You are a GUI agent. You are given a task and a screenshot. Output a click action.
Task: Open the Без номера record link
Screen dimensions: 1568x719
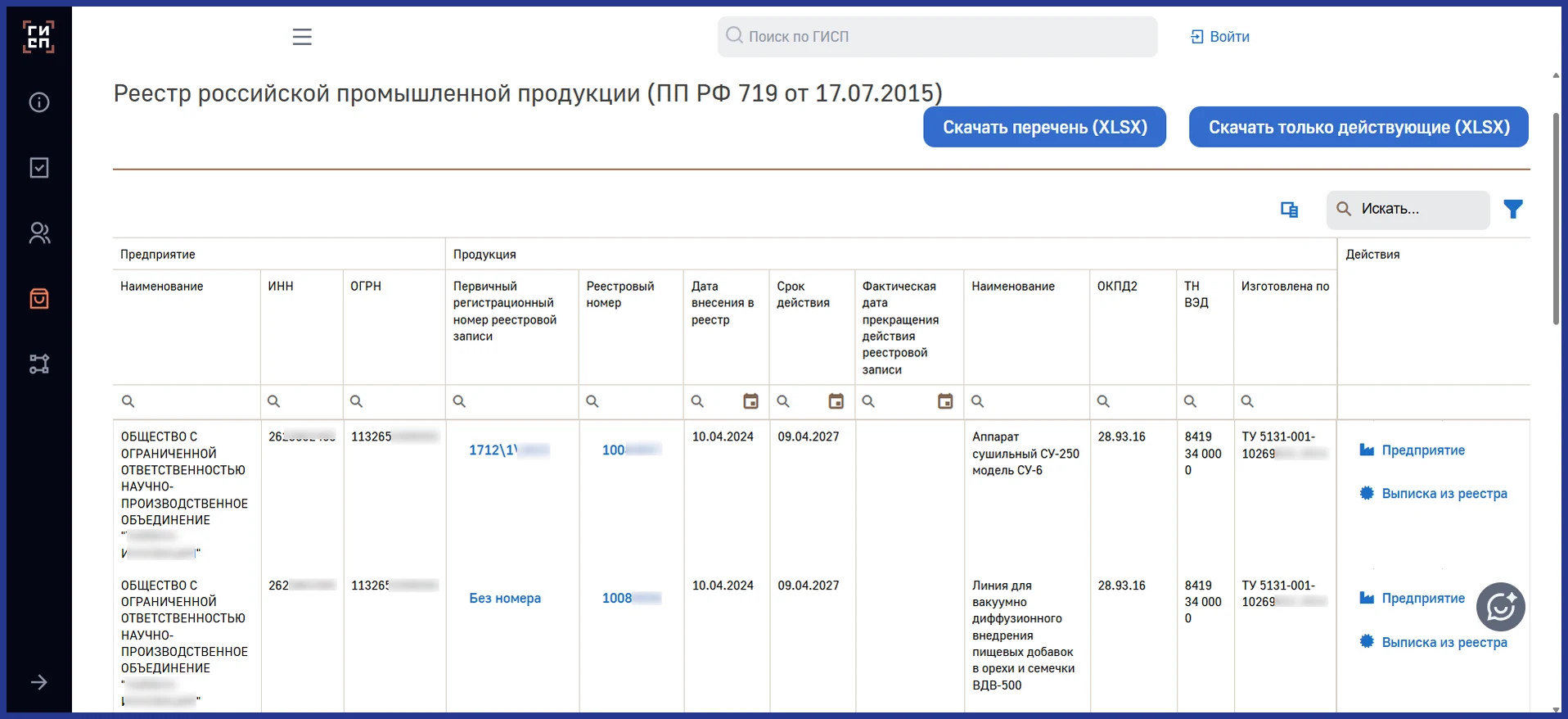(505, 599)
